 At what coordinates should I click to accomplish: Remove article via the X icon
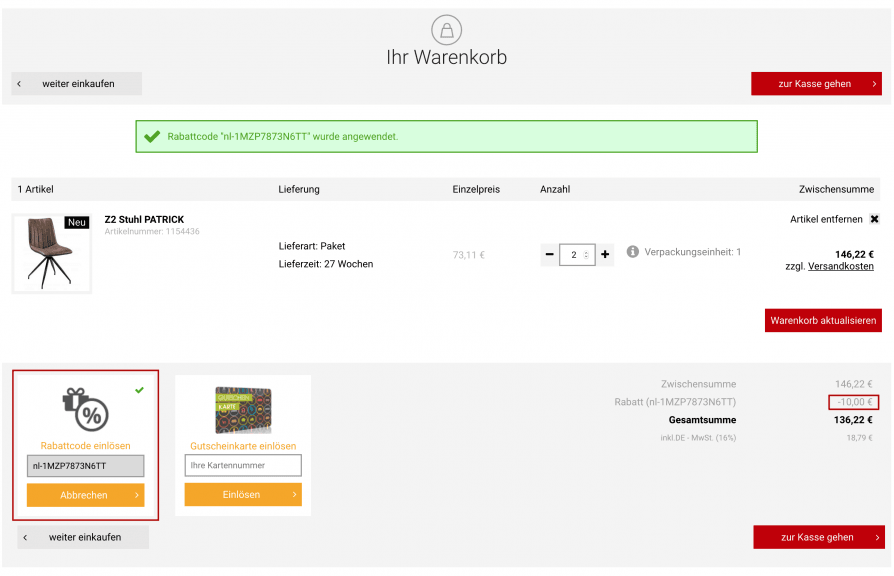874,219
